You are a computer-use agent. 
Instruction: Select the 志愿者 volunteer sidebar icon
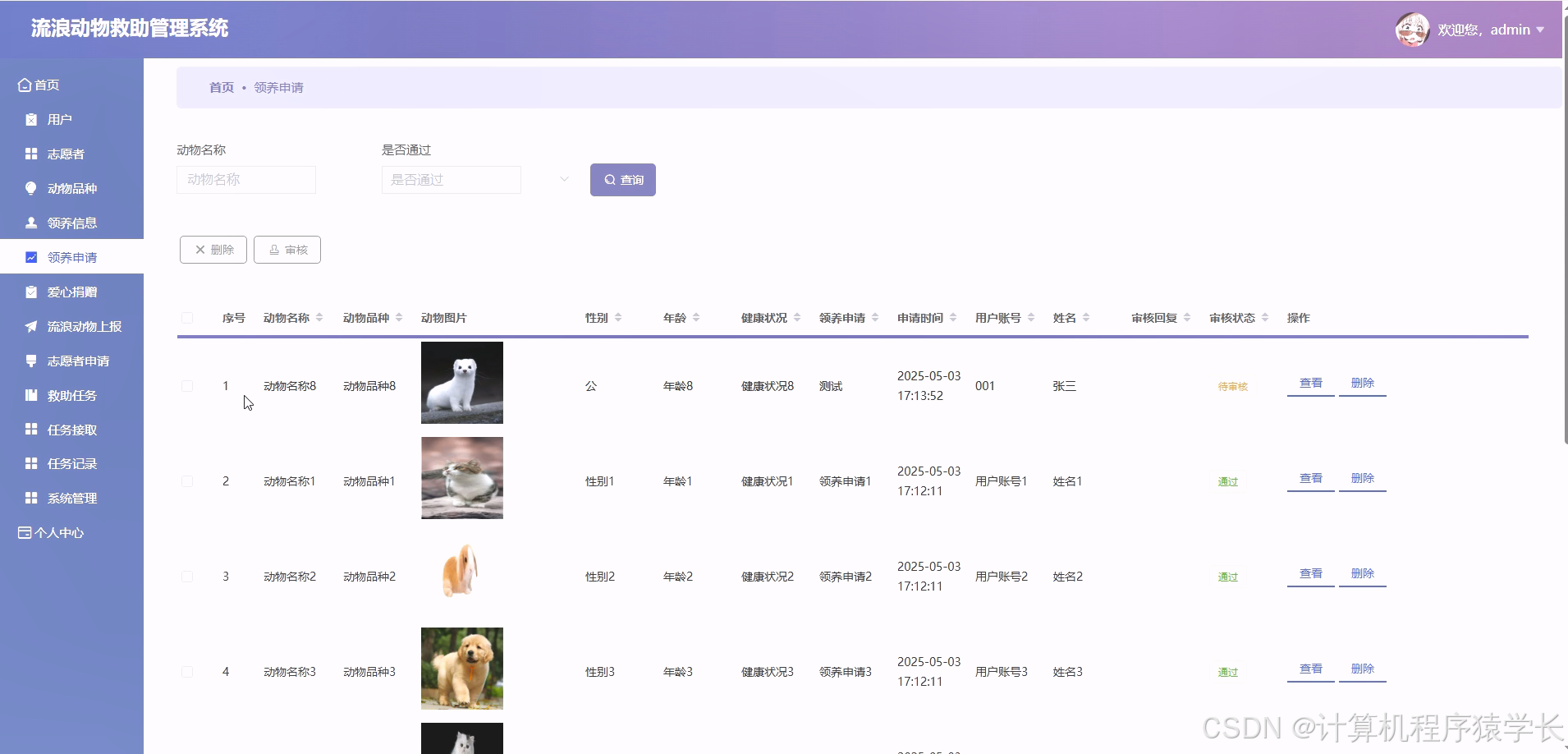pos(30,154)
